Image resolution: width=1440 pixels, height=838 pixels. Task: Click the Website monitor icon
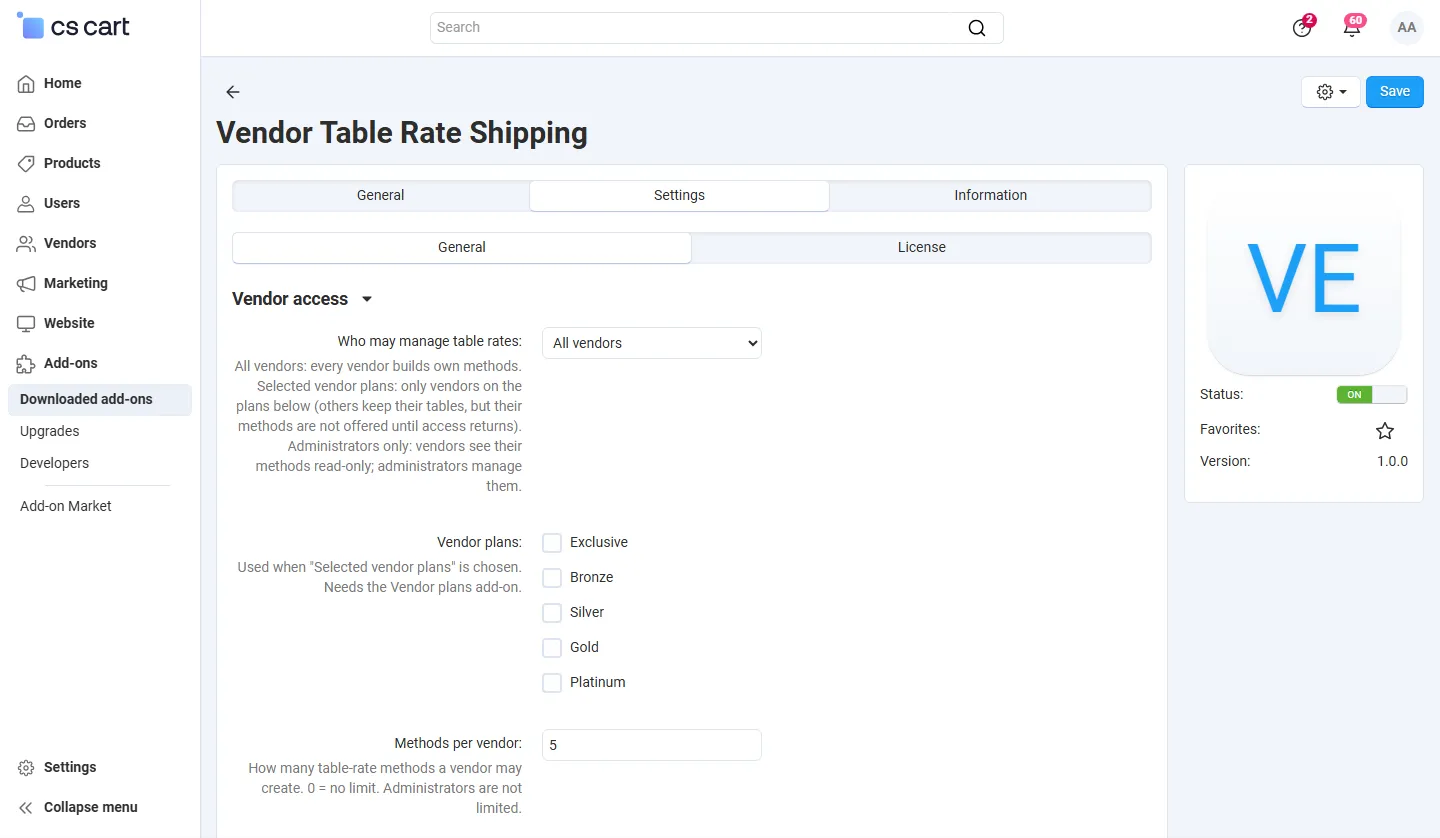point(27,324)
